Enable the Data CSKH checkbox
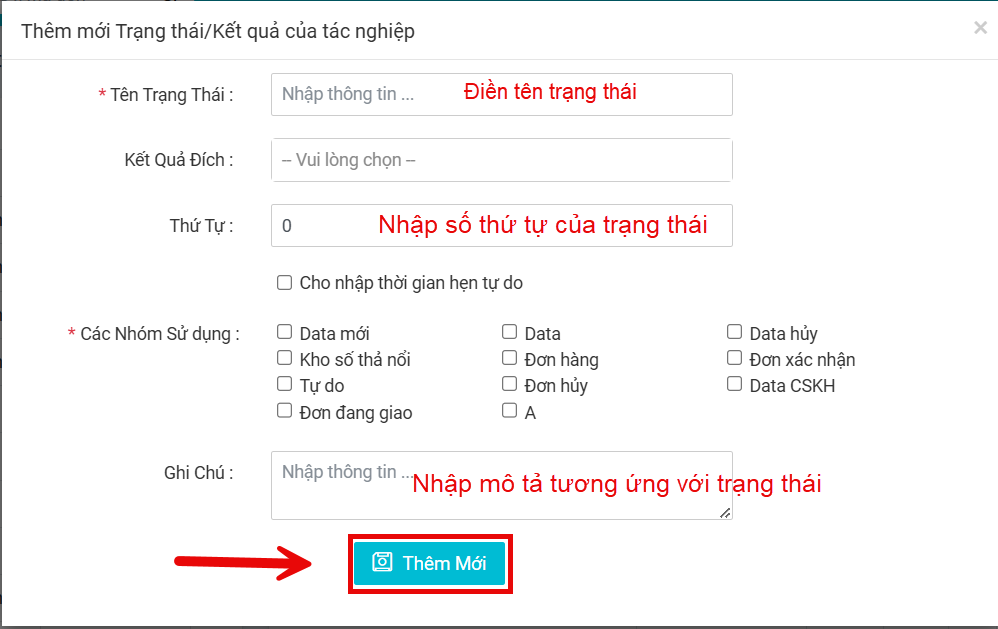Image resolution: width=998 pixels, height=629 pixels. point(734,384)
